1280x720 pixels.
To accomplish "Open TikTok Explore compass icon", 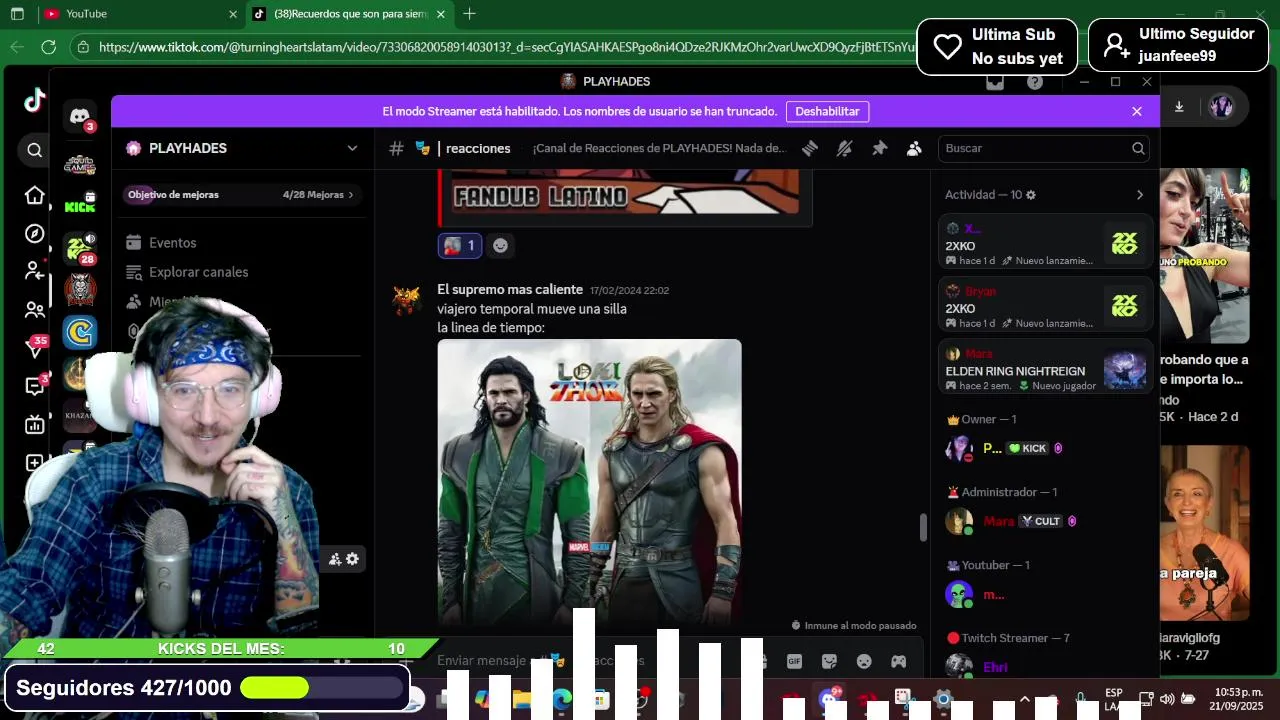I will pos(35,234).
